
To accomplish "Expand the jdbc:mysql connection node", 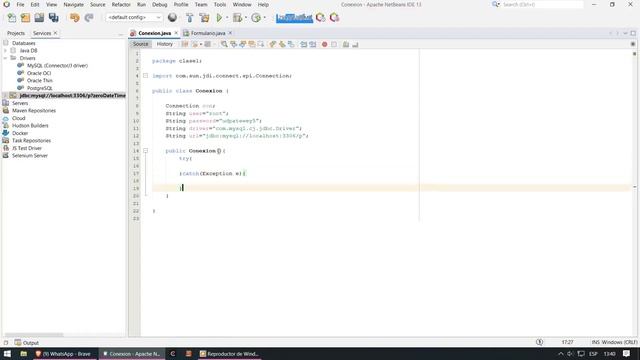I will pos(5,96).
